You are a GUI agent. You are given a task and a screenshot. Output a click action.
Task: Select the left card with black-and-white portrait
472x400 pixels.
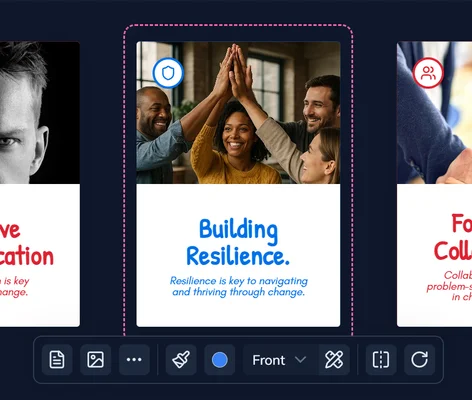tap(40, 184)
